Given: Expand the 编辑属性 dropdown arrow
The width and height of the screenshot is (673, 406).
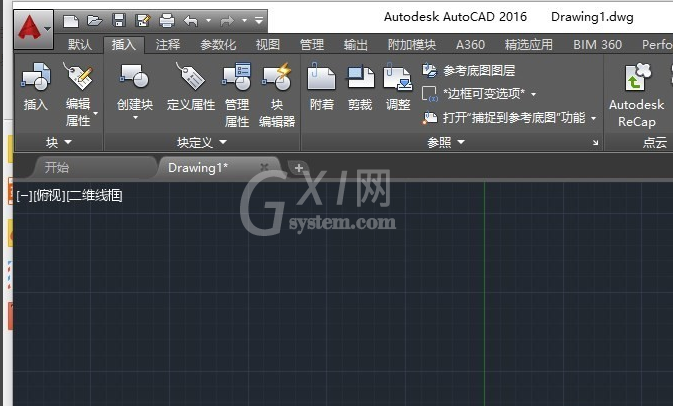Looking at the screenshot, I should pyautogui.click(x=96, y=113).
